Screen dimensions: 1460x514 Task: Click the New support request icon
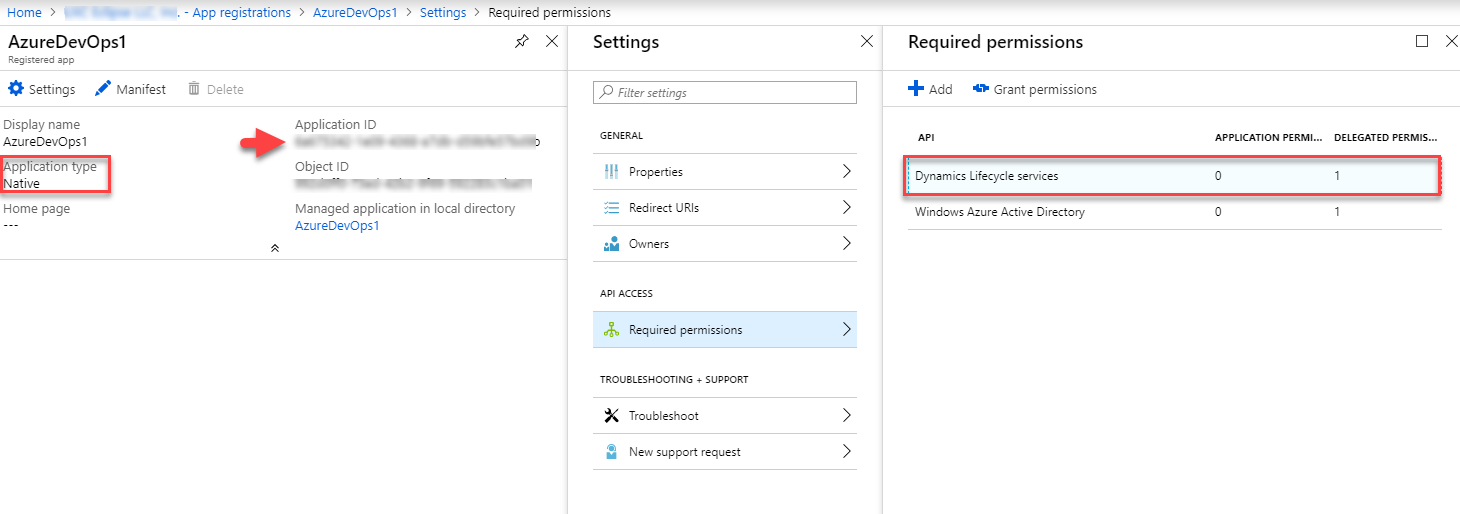(x=612, y=452)
